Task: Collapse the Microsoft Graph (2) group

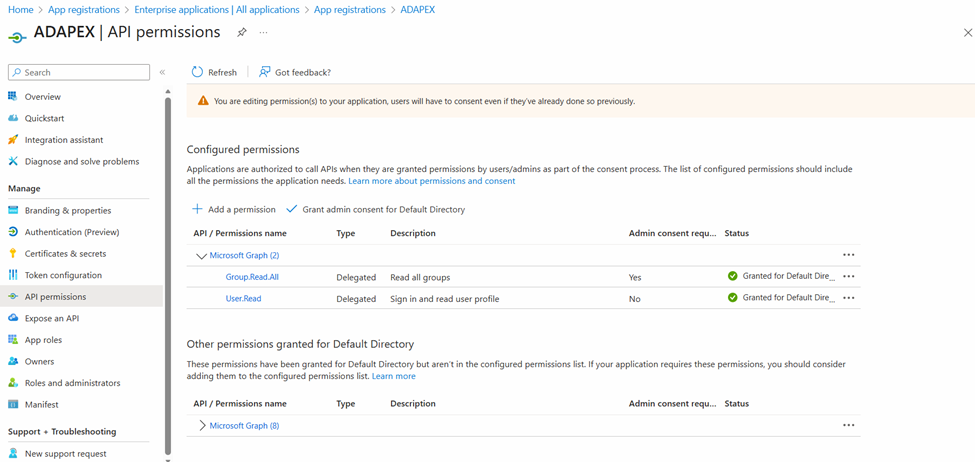Action: [x=201, y=255]
